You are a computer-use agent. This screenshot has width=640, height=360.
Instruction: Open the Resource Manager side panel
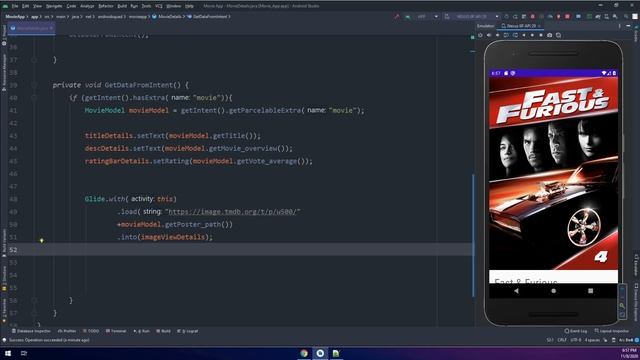point(4,73)
